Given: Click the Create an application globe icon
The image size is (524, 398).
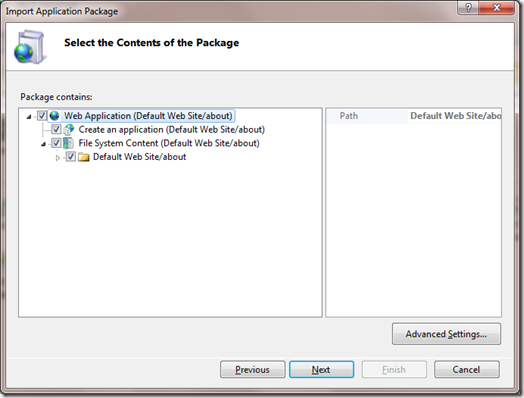Looking at the screenshot, I should point(69,129).
